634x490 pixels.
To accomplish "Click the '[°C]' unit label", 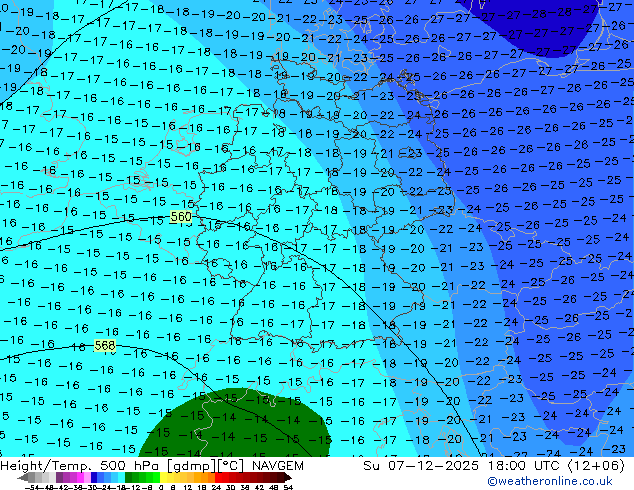I will pos(231,466).
